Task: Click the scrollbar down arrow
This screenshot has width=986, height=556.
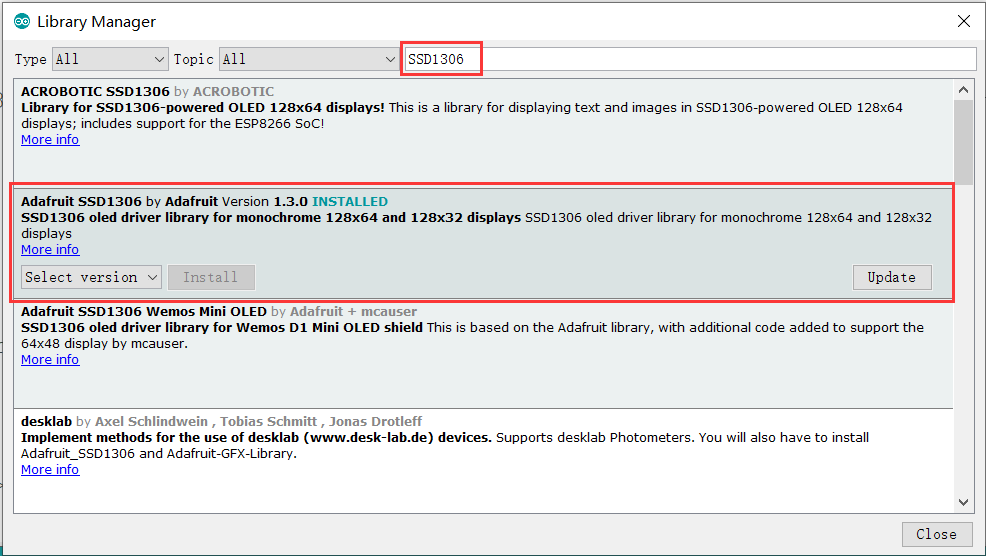Action: pos(963,502)
